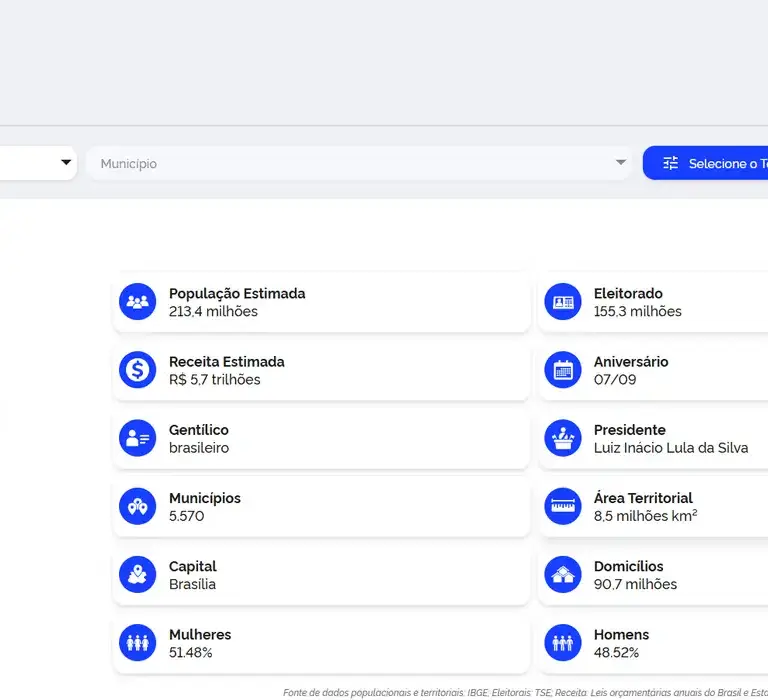Click the Aniversário calendar icon
The height and width of the screenshot is (700, 768).
(563, 370)
